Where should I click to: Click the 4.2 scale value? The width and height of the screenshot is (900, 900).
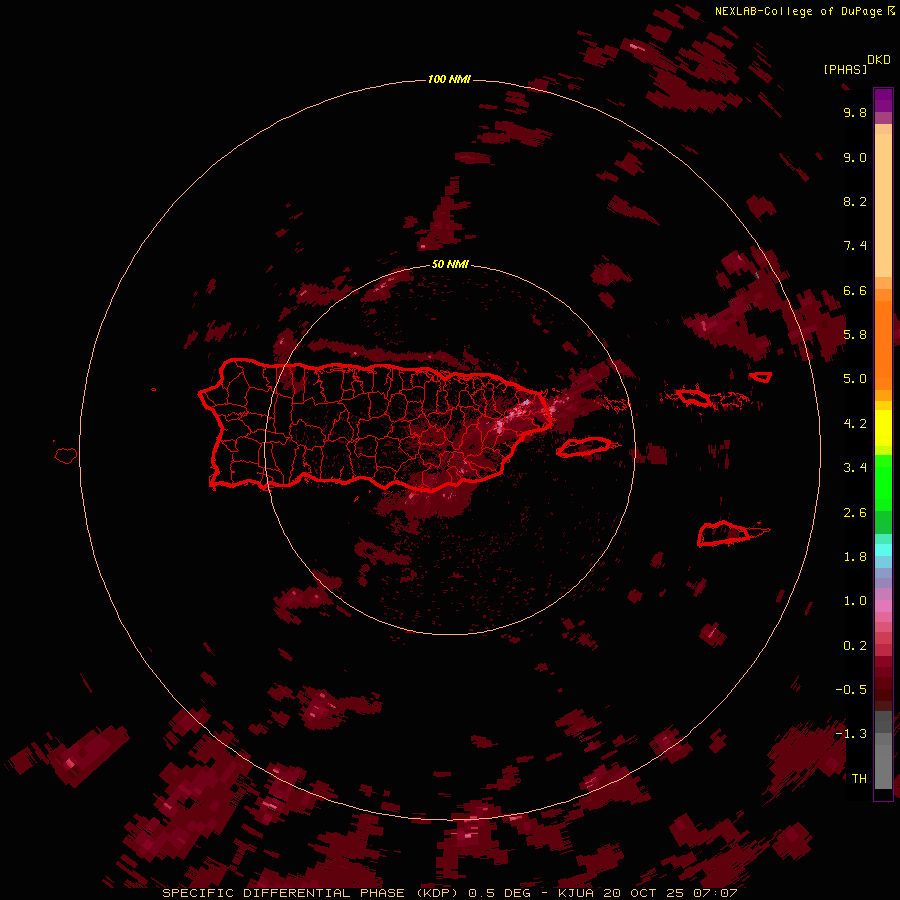pos(855,423)
